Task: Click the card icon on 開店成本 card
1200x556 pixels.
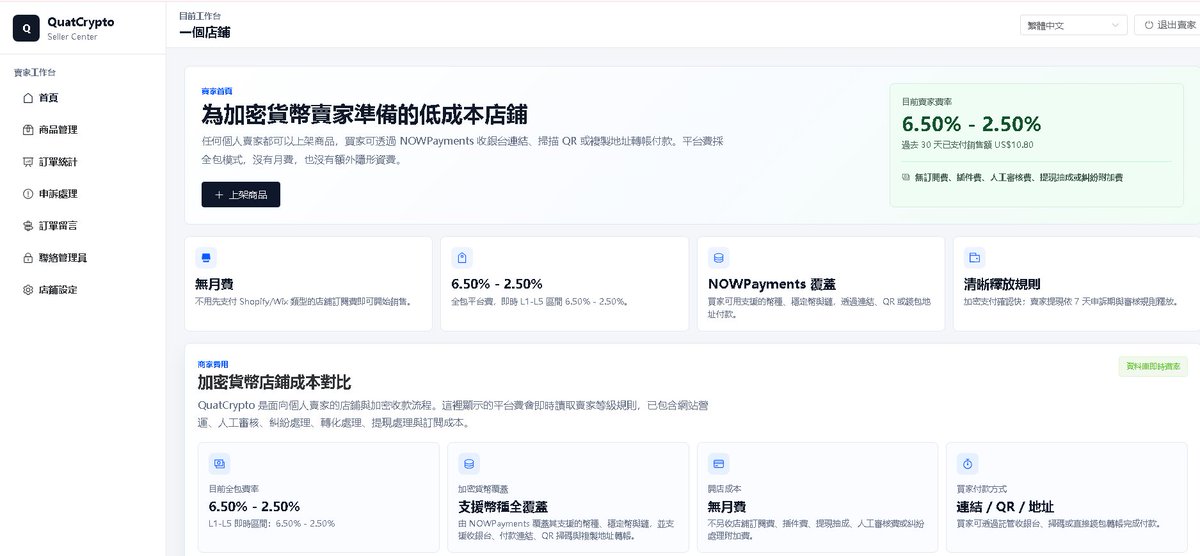Action: tap(717, 464)
